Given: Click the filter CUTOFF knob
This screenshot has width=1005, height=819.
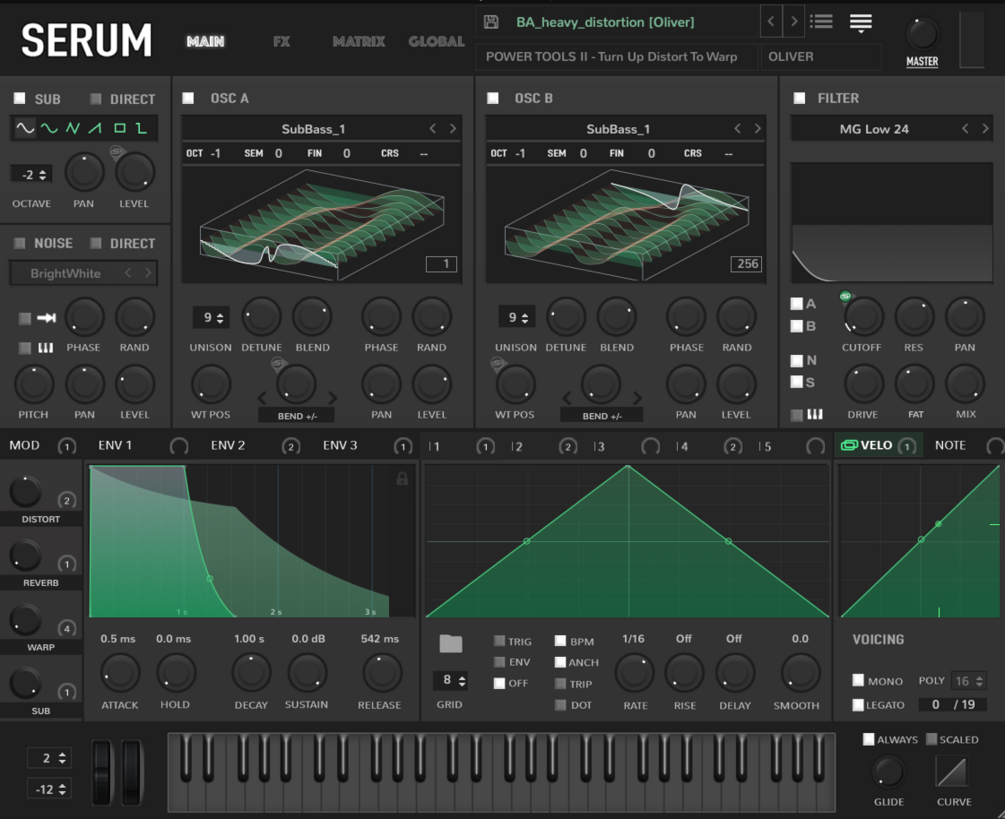Looking at the screenshot, I should point(863,317).
